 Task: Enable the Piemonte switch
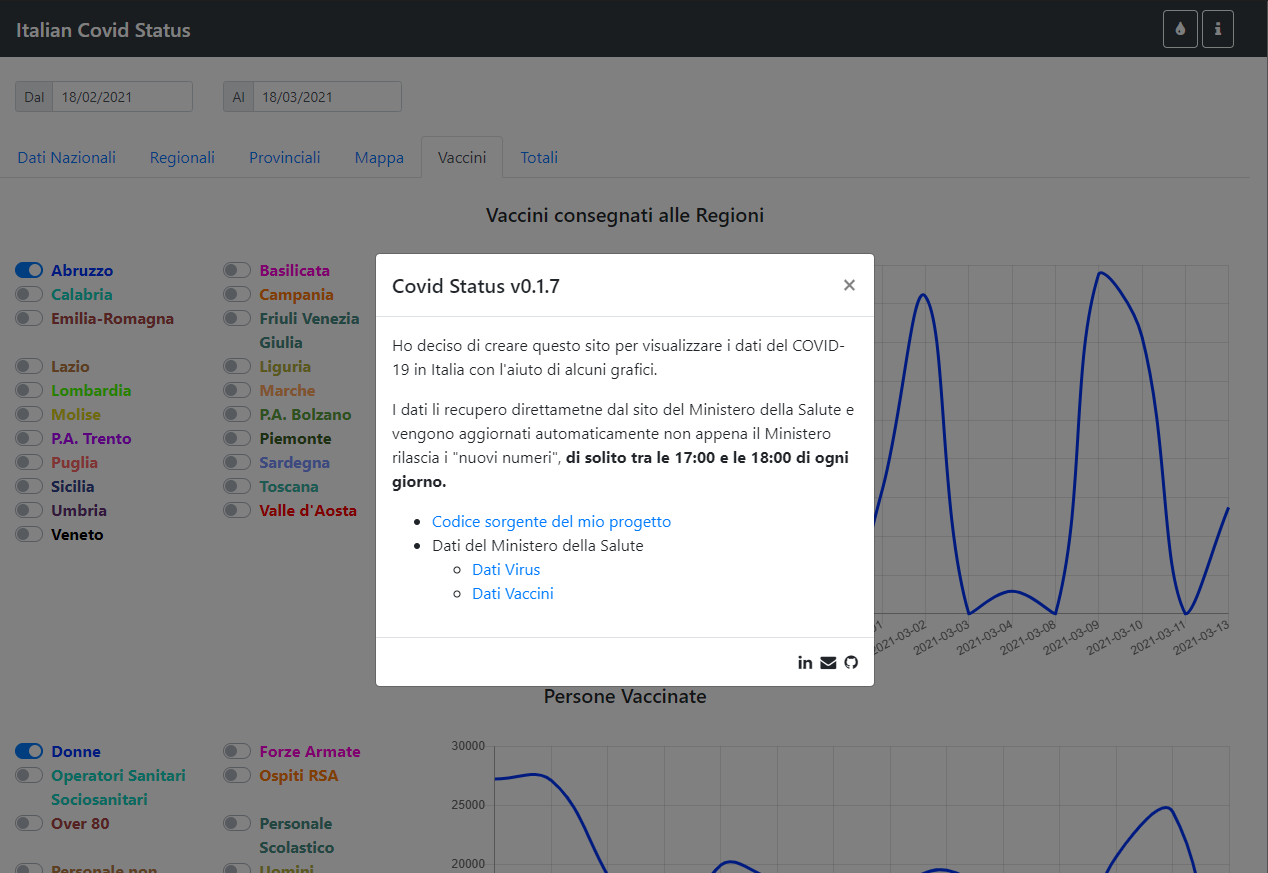237,438
